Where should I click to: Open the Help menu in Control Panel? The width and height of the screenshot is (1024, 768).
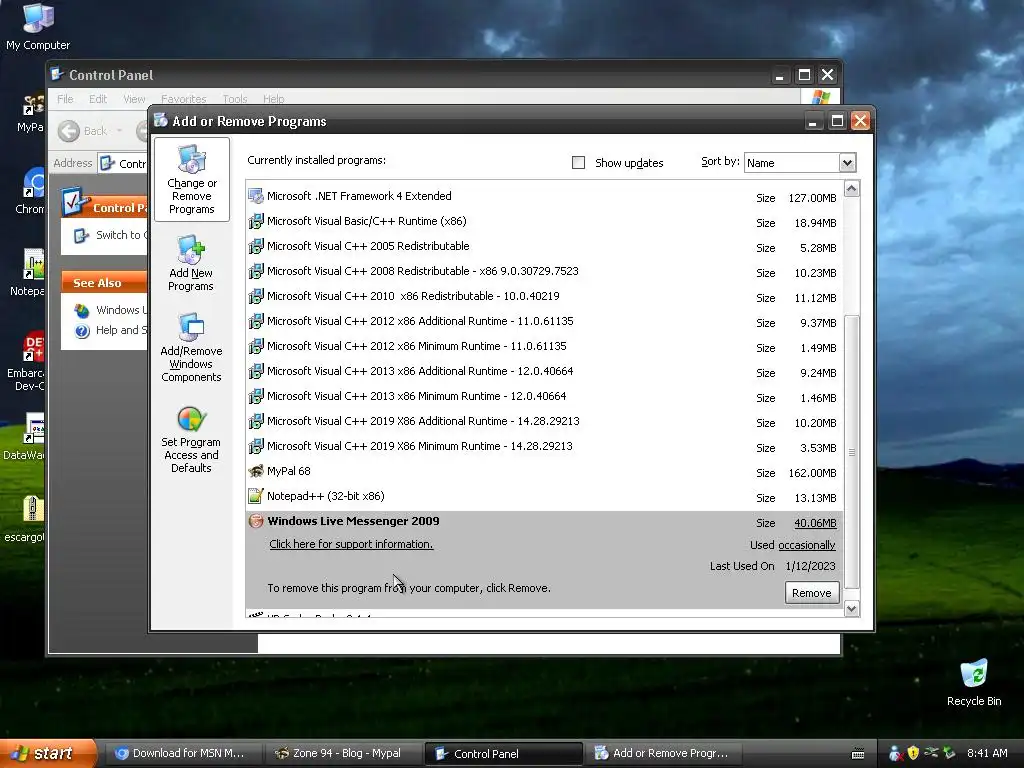(x=274, y=99)
